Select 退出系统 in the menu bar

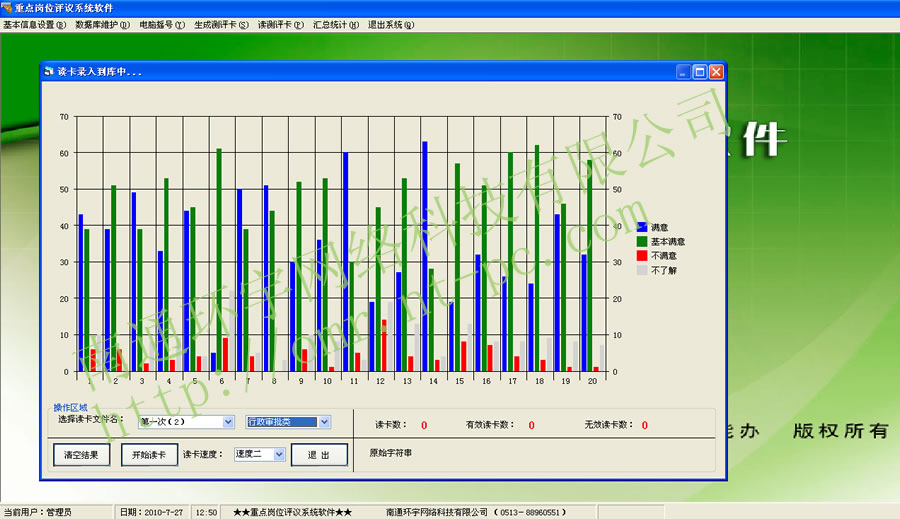point(391,24)
